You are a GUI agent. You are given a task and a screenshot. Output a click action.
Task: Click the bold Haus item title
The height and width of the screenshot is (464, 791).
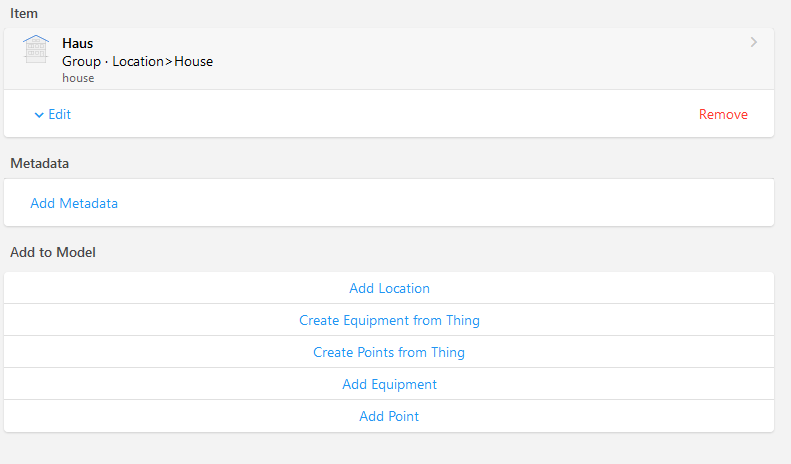click(x=77, y=44)
